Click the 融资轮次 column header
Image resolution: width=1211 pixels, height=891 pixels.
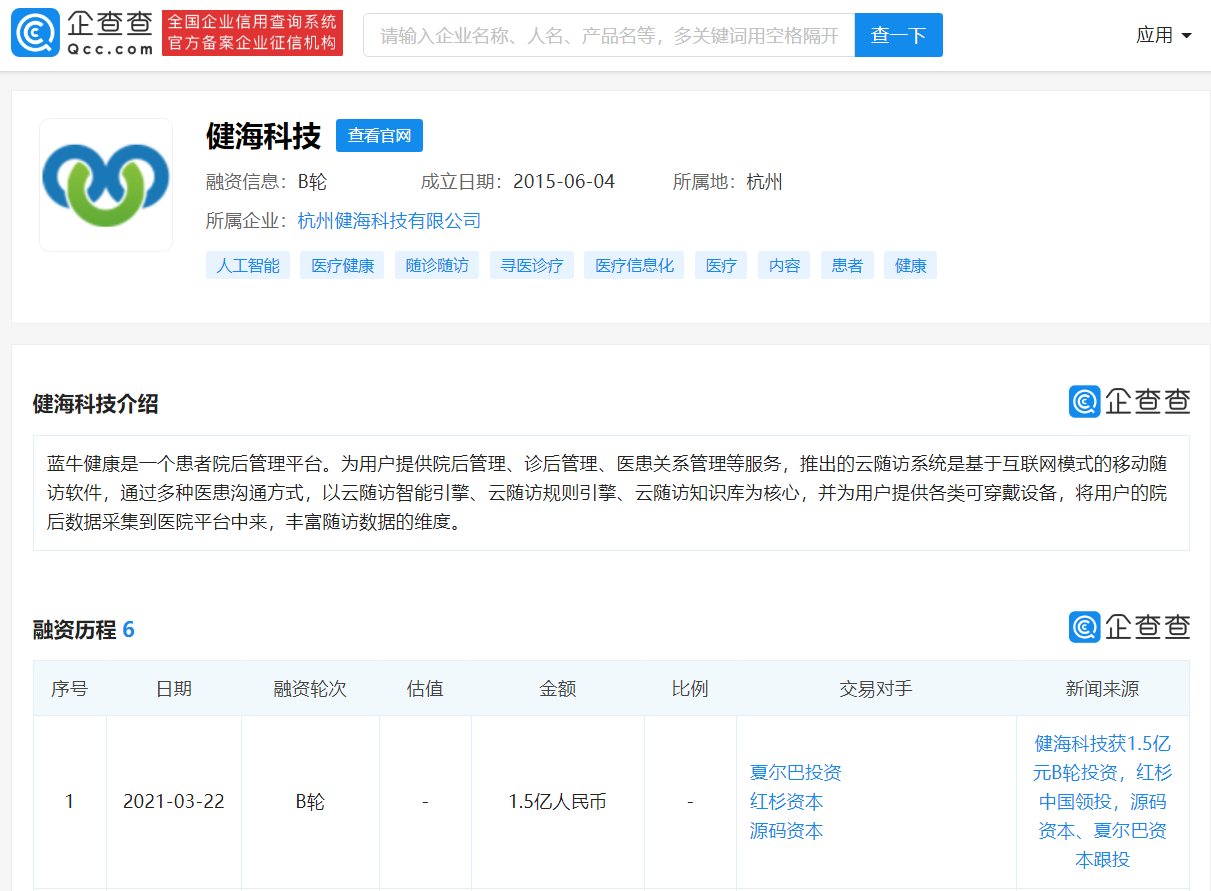coord(310,689)
